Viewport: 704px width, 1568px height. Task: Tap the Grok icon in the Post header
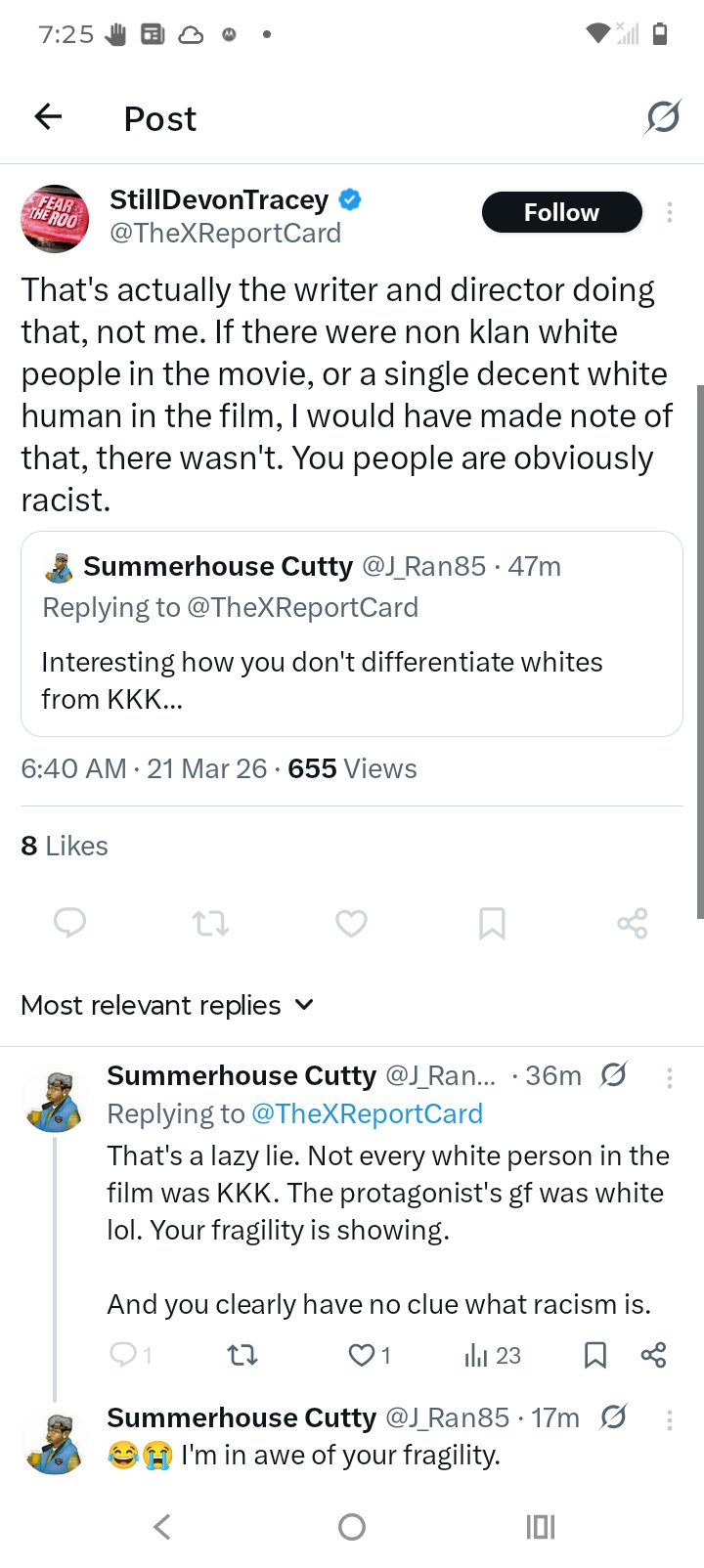tap(662, 117)
